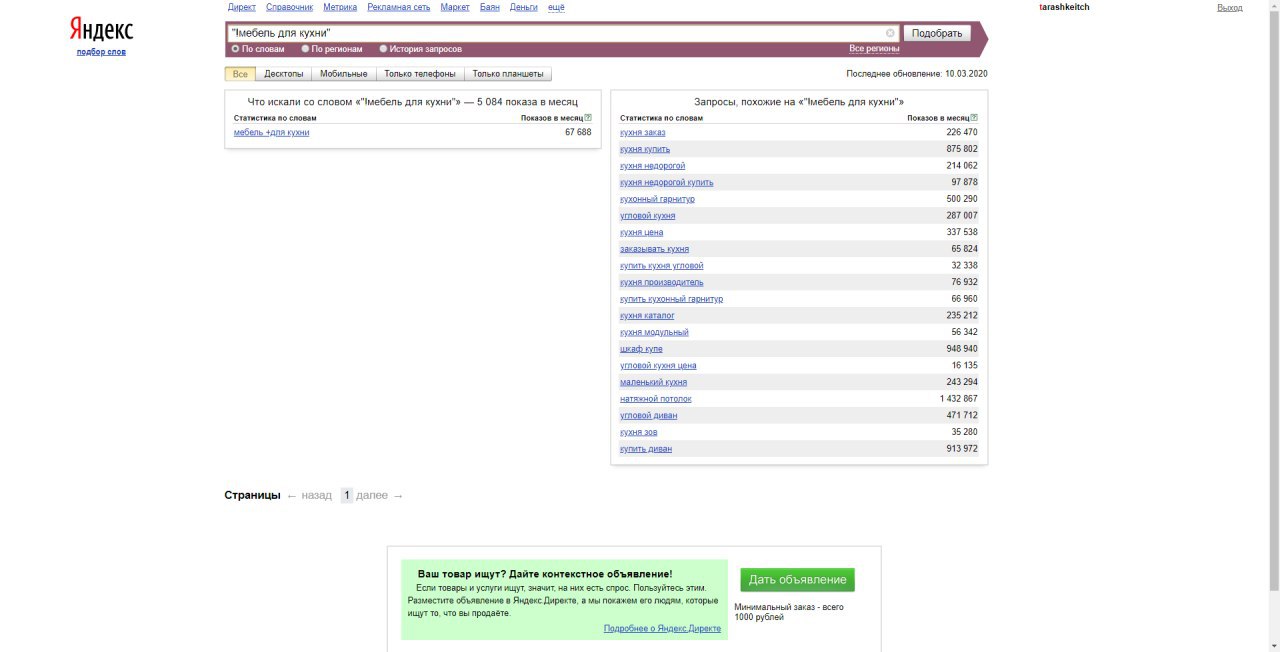Click Последнее обновление: 10.03.2020 text
1280x652 pixels.
pos(917,74)
